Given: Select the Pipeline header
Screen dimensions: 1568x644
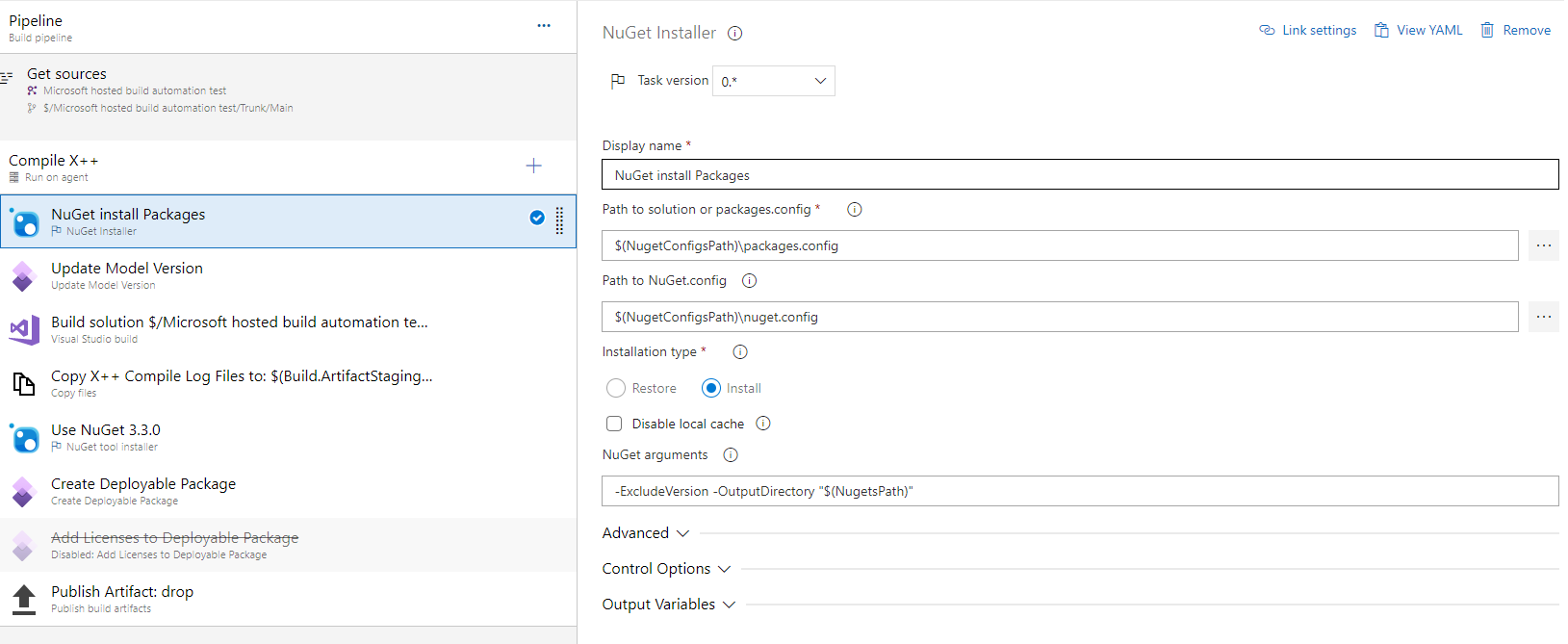Looking at the screenshot, I should pyautogui.click(x=289, y=27).
